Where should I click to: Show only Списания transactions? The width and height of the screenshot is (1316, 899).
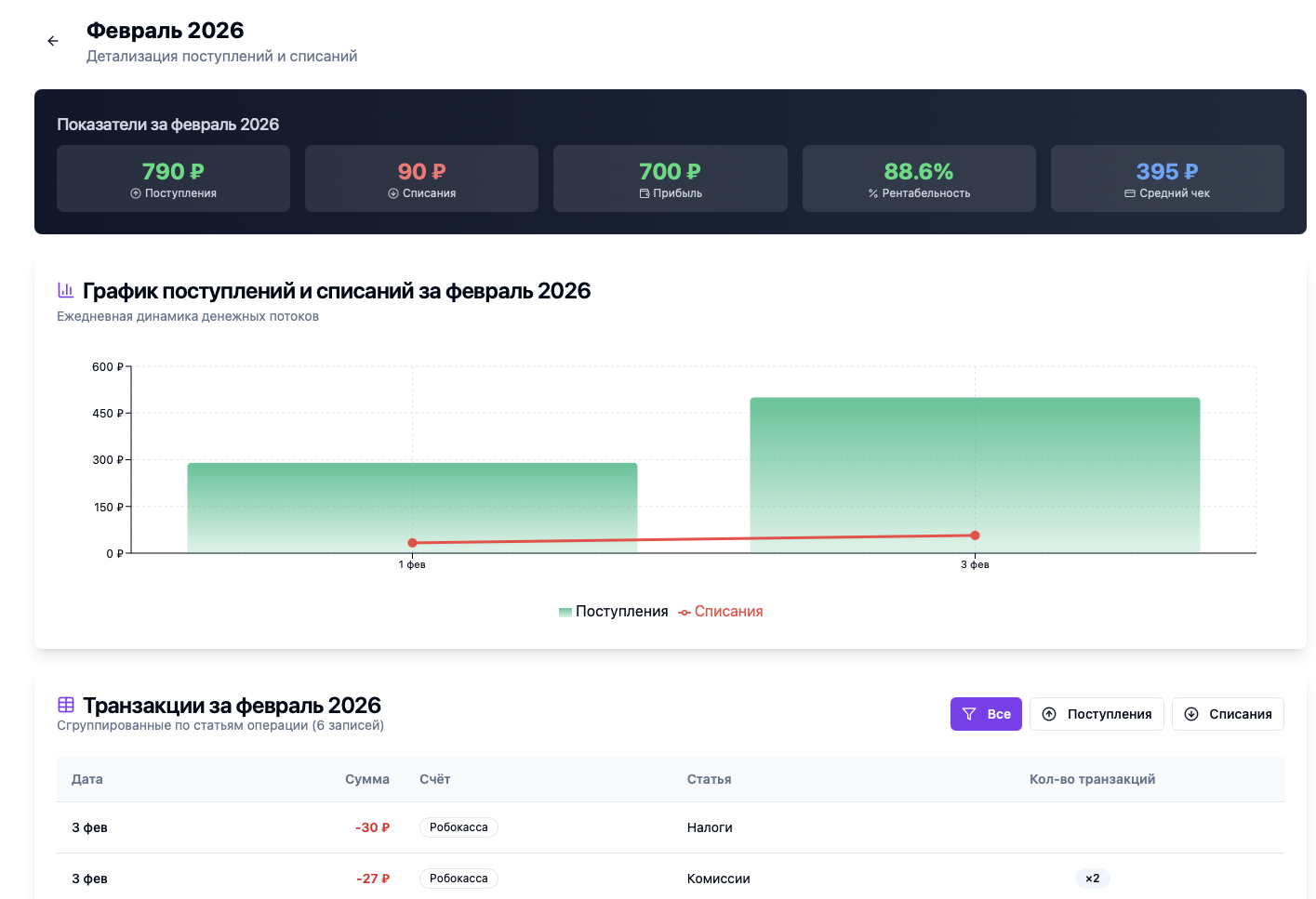[x=1228, y=714]
